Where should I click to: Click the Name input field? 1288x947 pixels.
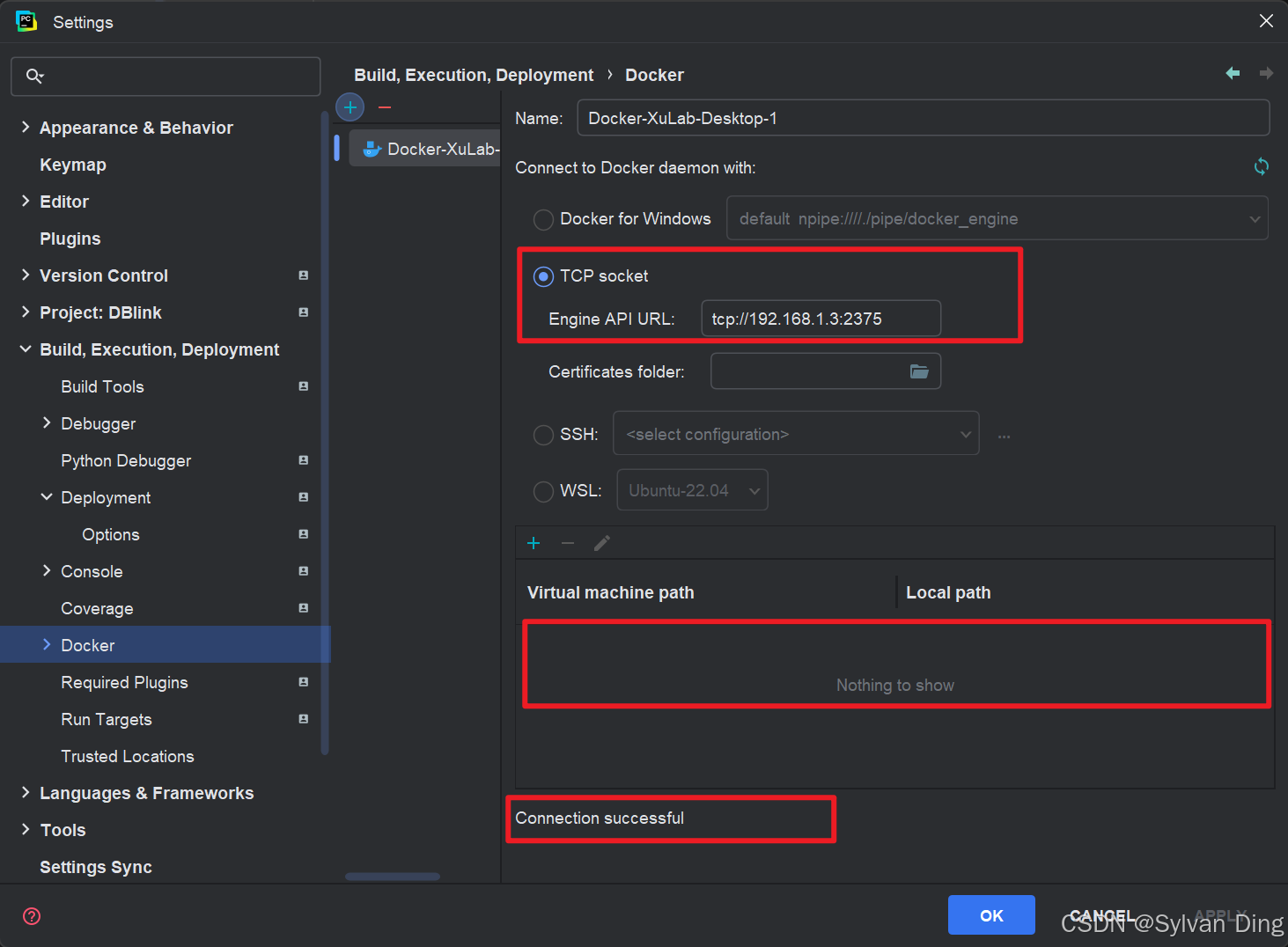923,118
